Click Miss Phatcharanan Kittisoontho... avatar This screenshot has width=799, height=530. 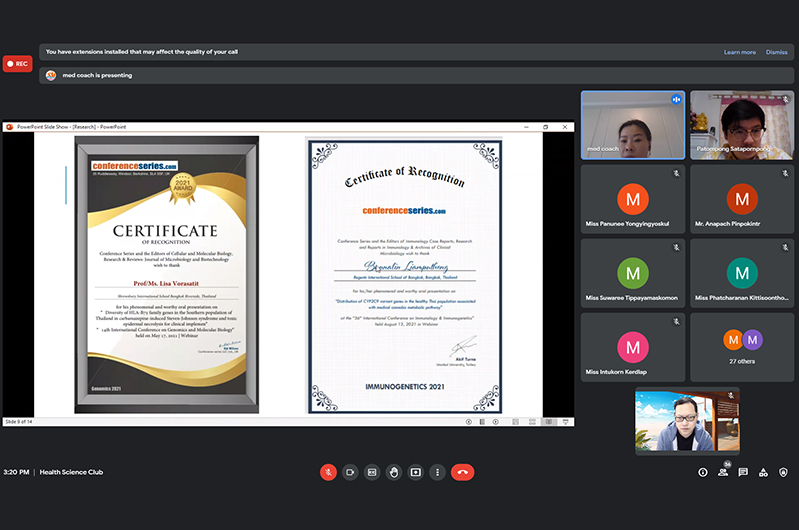coord(742,273)
